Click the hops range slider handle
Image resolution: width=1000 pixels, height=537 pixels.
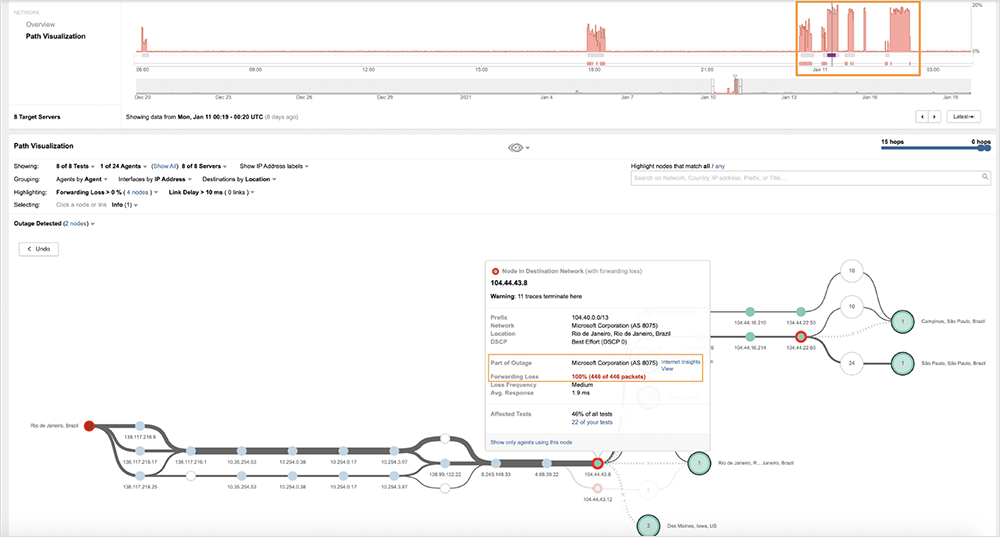coord(986,149)
